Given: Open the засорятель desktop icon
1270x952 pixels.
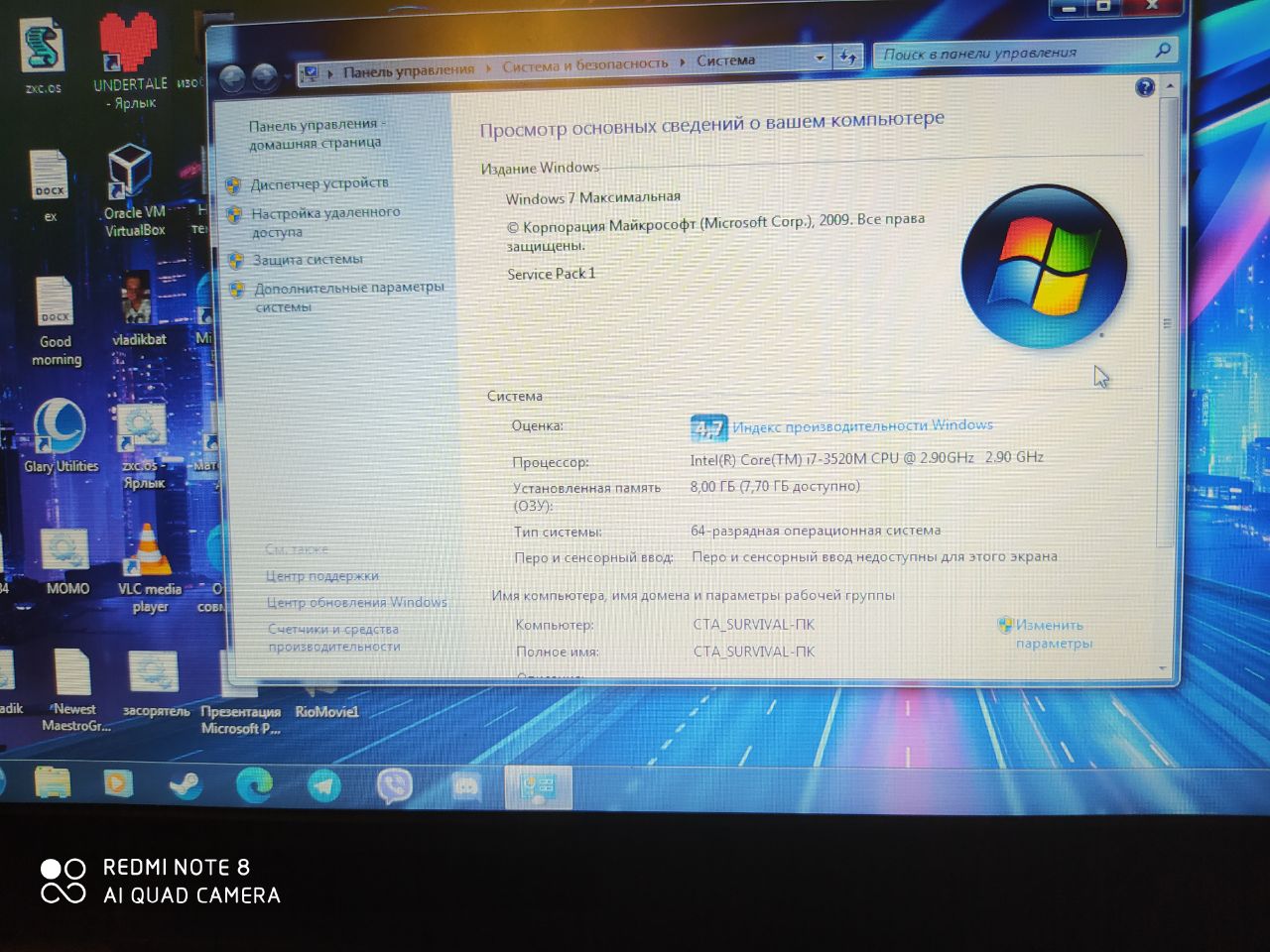Looking at the screenshot, I should (x=156, y=684).
